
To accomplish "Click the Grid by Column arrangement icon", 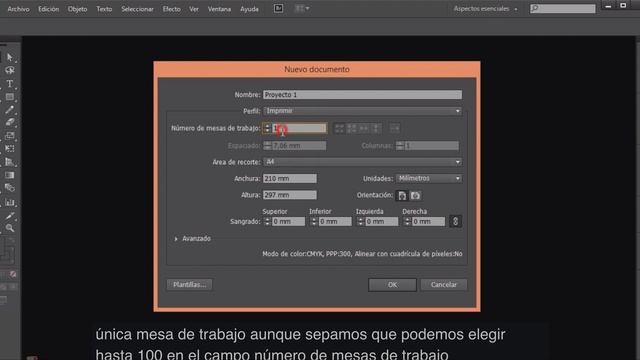I will [x=351, y=128].
